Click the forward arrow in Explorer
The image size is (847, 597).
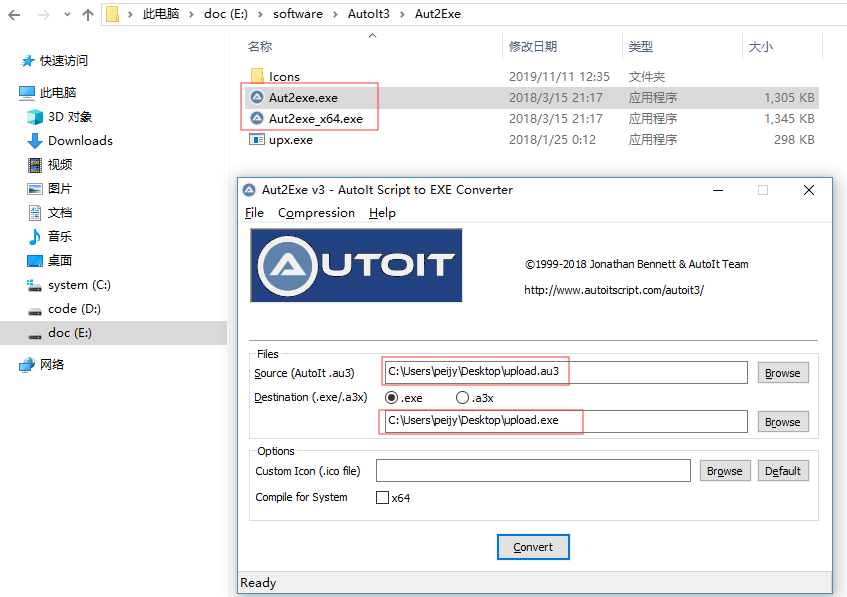coord(44,15)
